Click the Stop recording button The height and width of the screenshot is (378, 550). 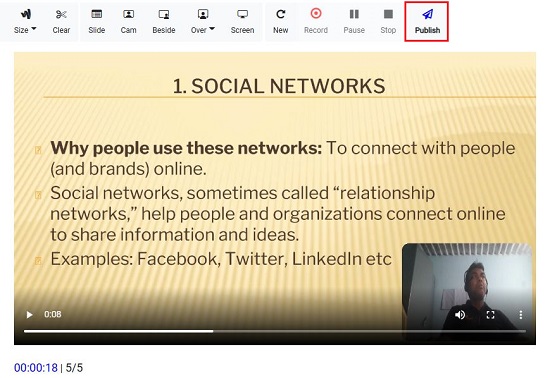[388, 21]
